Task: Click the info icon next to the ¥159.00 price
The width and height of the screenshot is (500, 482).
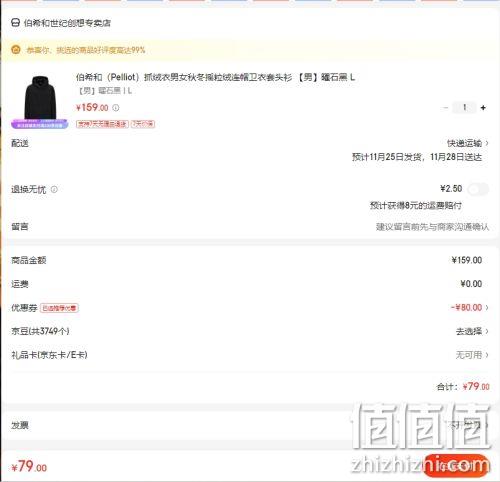Action: click(x=116, y=108)
